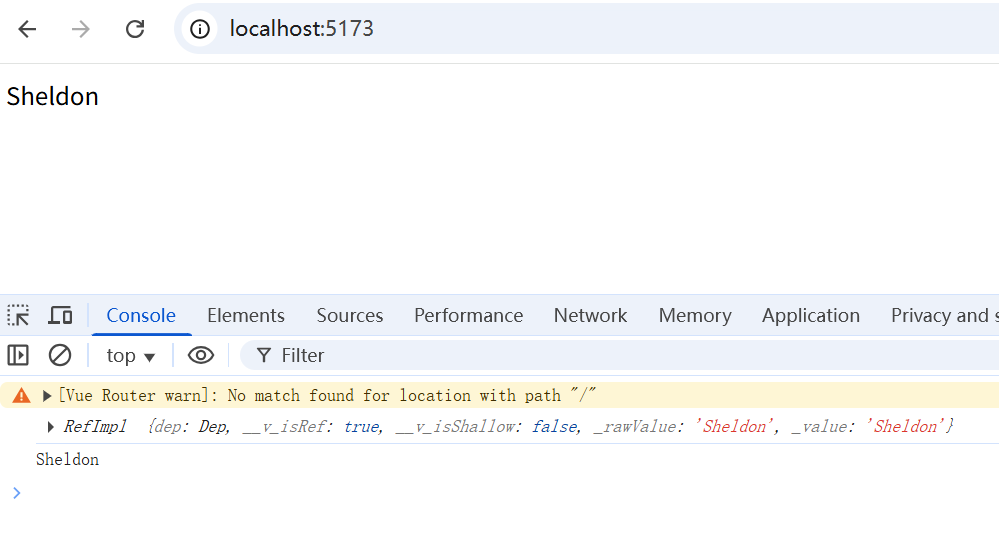Activate the inspect element picker icon
This screenshot has height=534, width=999.
(x=18, y=315)
